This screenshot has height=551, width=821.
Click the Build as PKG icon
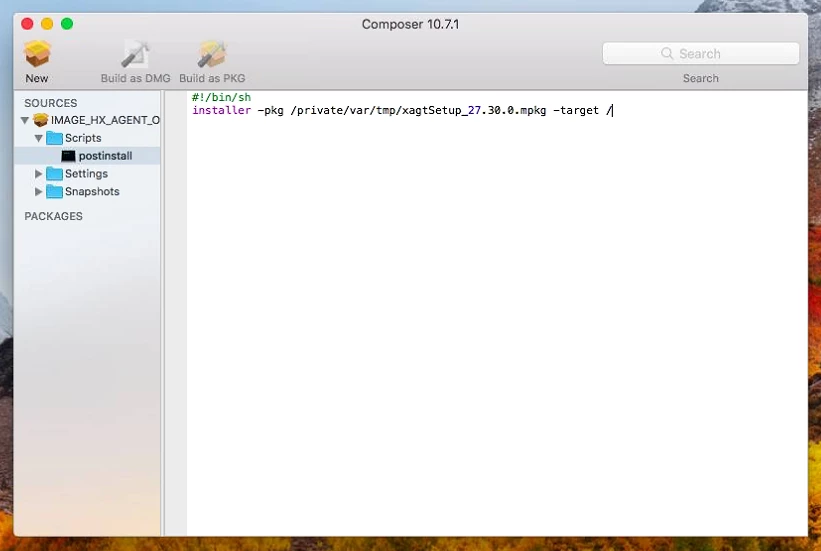pos(212,54)
